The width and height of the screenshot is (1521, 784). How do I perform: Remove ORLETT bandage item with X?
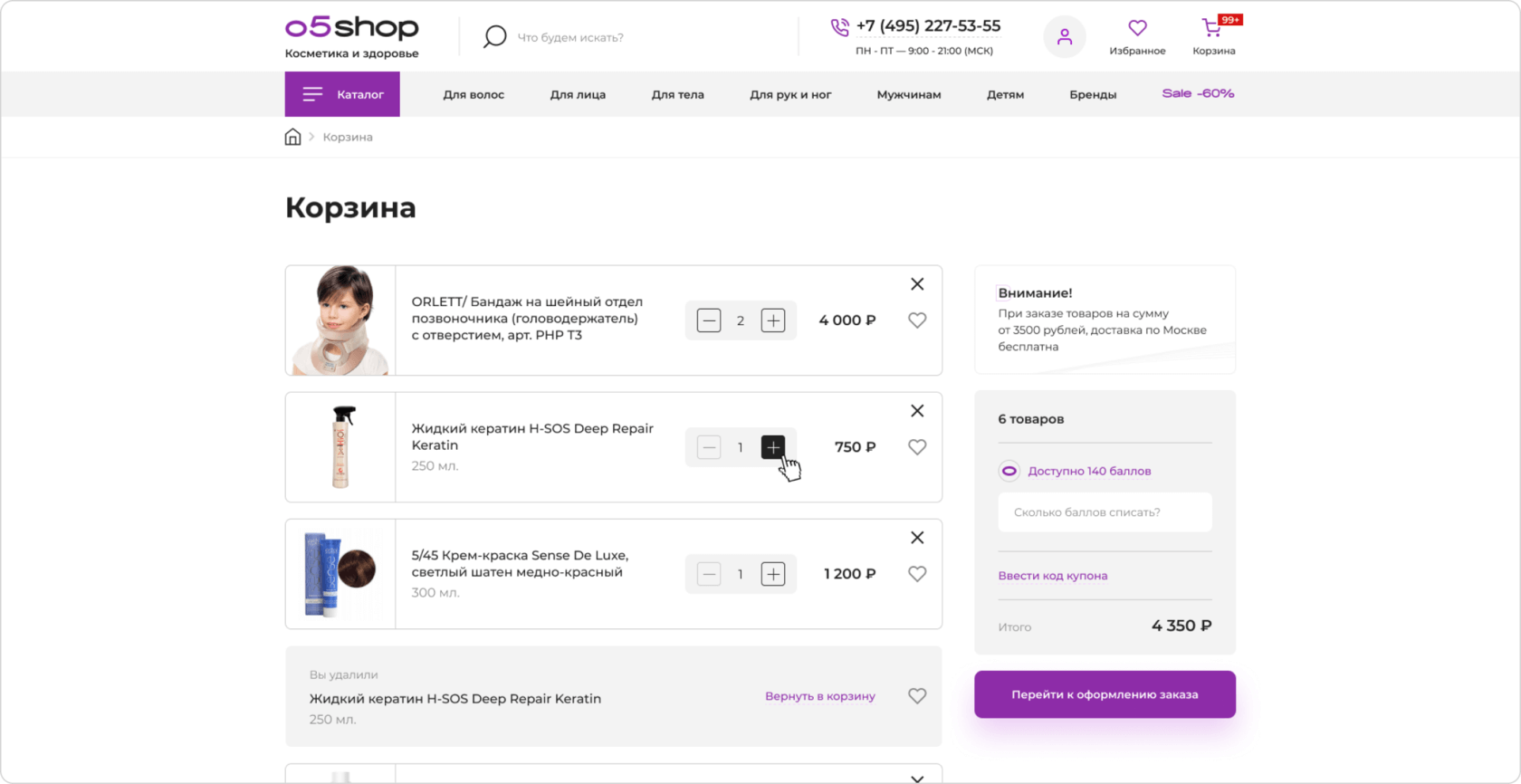pos(917,284)
